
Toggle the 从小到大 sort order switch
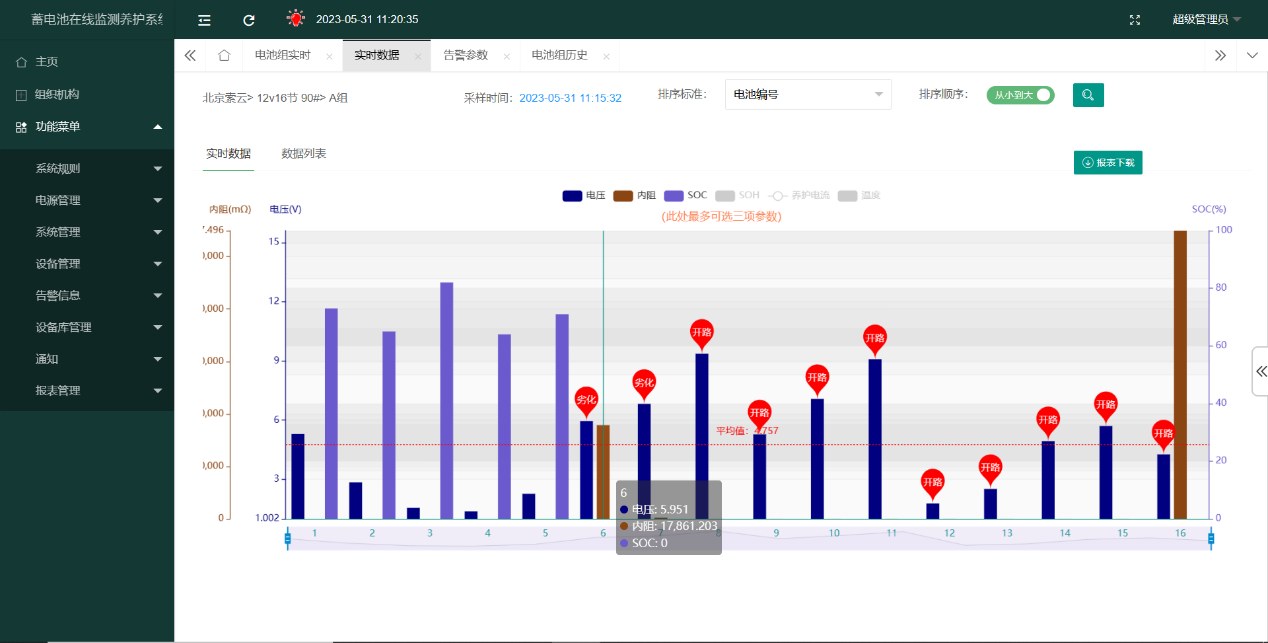pos(1020,95)
